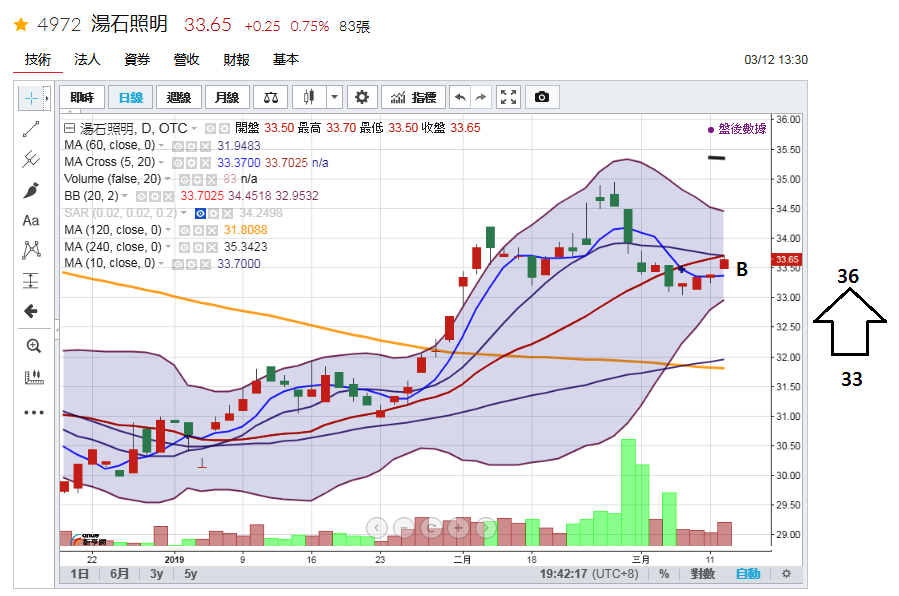
Task: Take a chart snapshot with camera icon
Action: 542,97
